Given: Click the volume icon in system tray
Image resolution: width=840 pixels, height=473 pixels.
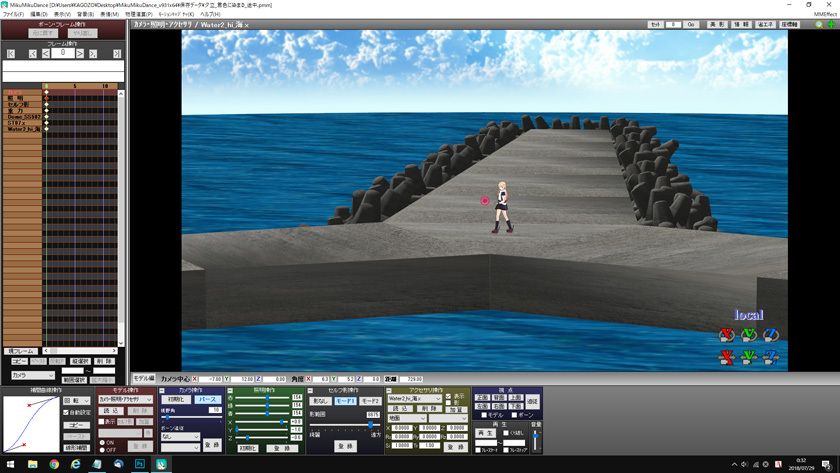Looking at the screenshot, I should (745, 464).
